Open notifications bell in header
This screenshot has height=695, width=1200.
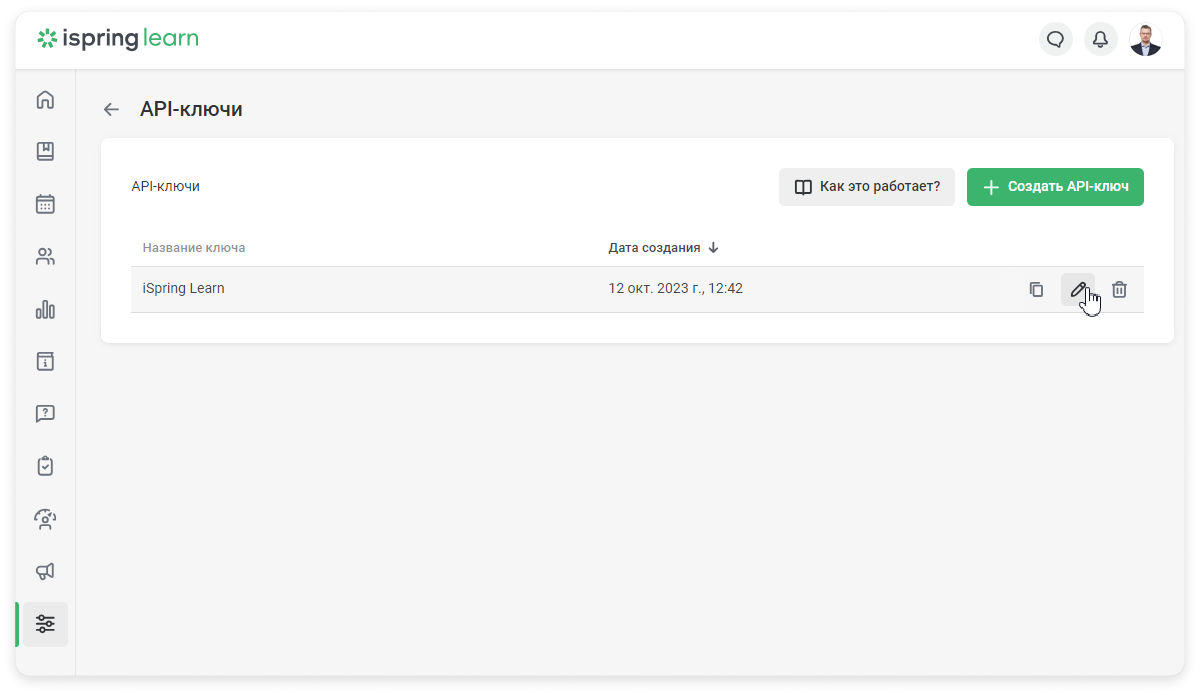click(x=1101, y=39)
